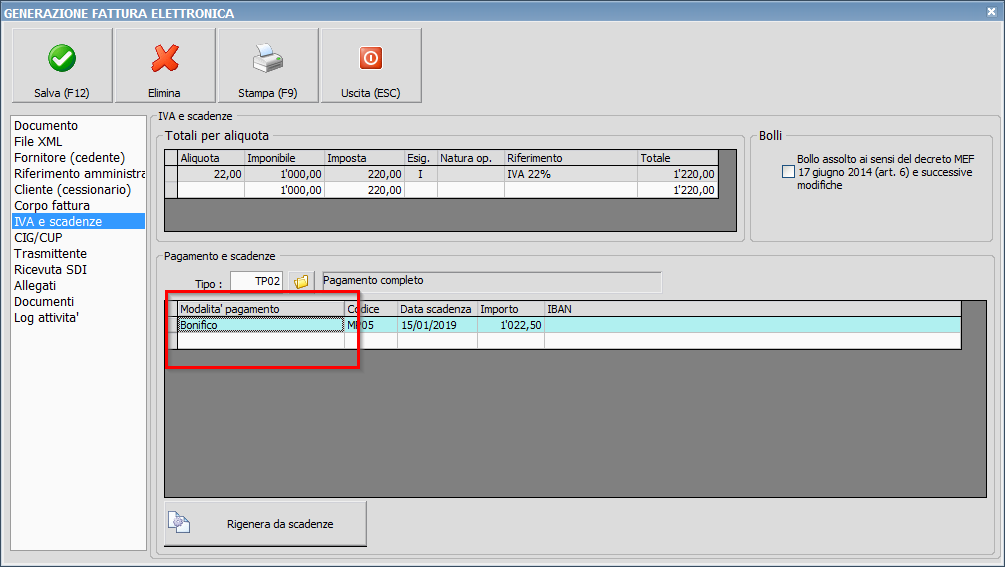This screenshot has width=1005, height=567.
Task: Click the empty IBAN cell in the Bonifico row
Action: (753, 325)
